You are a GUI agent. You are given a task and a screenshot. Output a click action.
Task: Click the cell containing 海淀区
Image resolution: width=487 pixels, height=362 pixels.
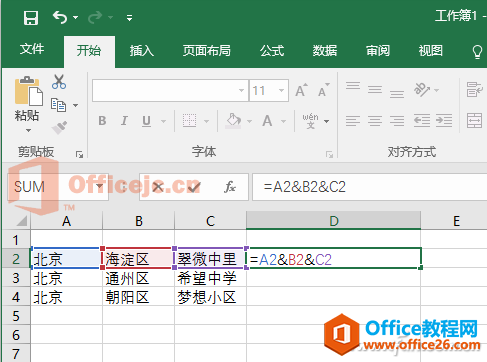138,259
